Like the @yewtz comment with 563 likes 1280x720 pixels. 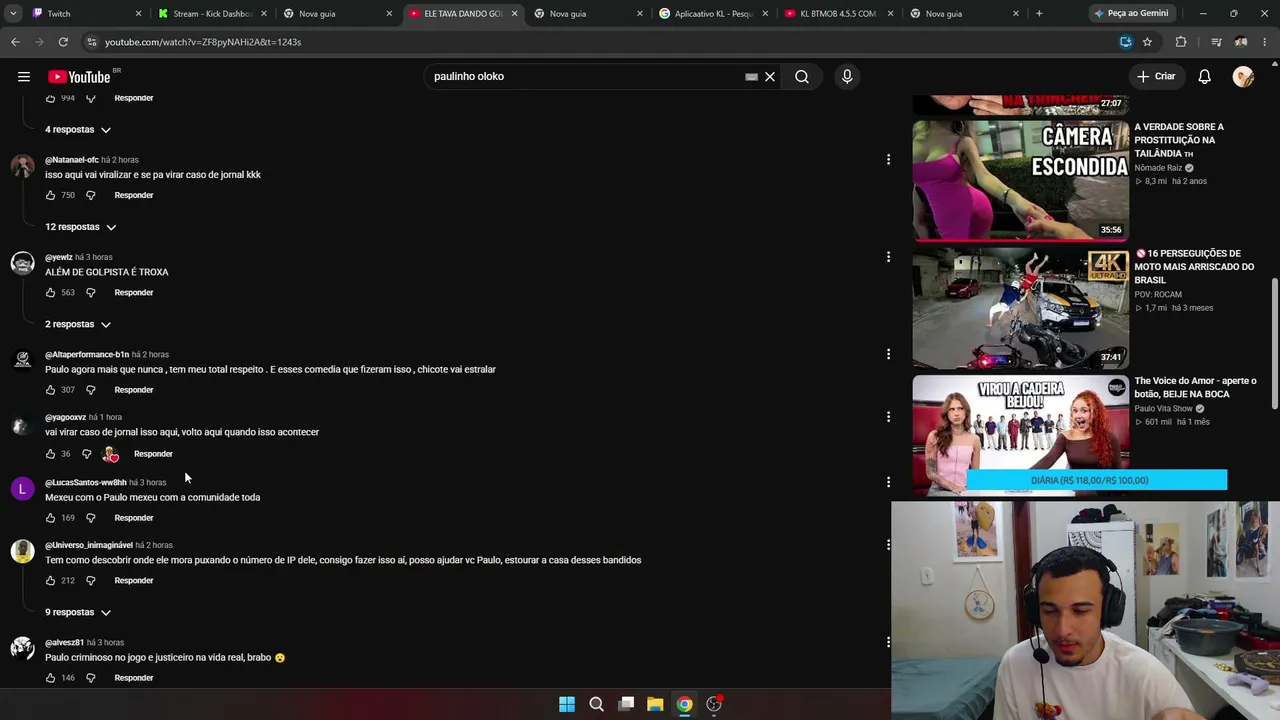click(50, 292)
